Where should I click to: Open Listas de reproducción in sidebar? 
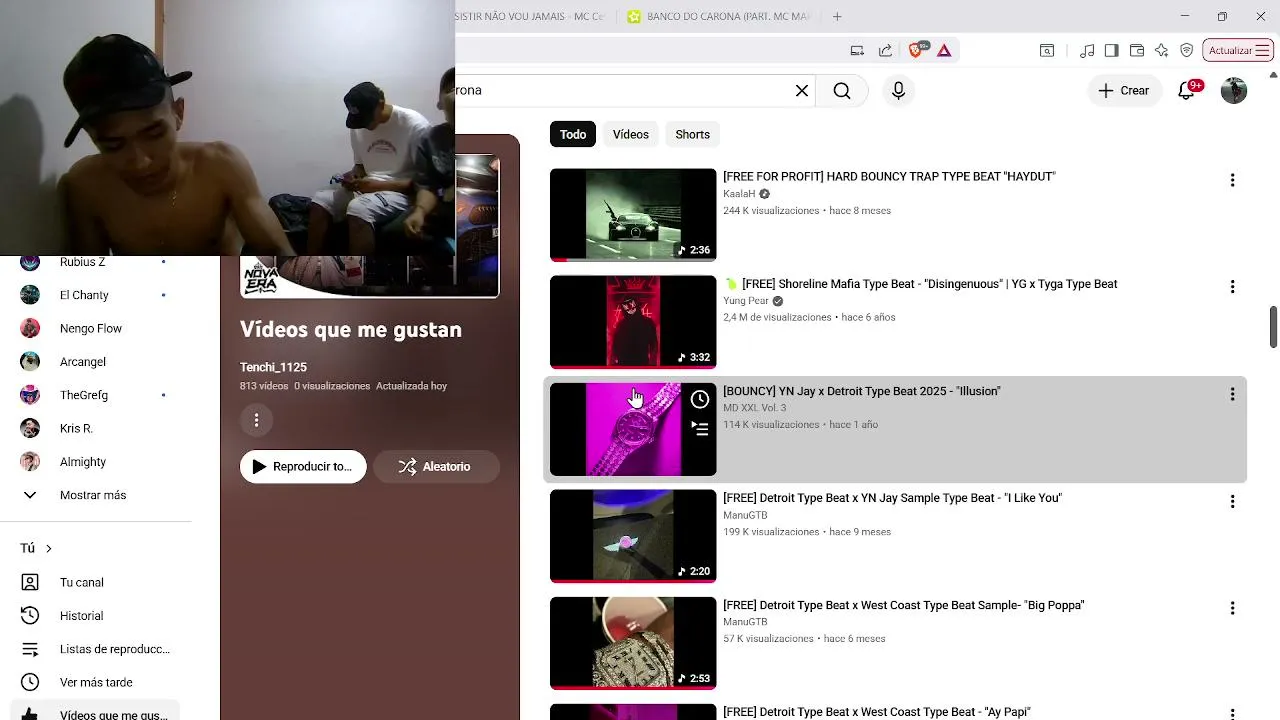pos(96,649)
